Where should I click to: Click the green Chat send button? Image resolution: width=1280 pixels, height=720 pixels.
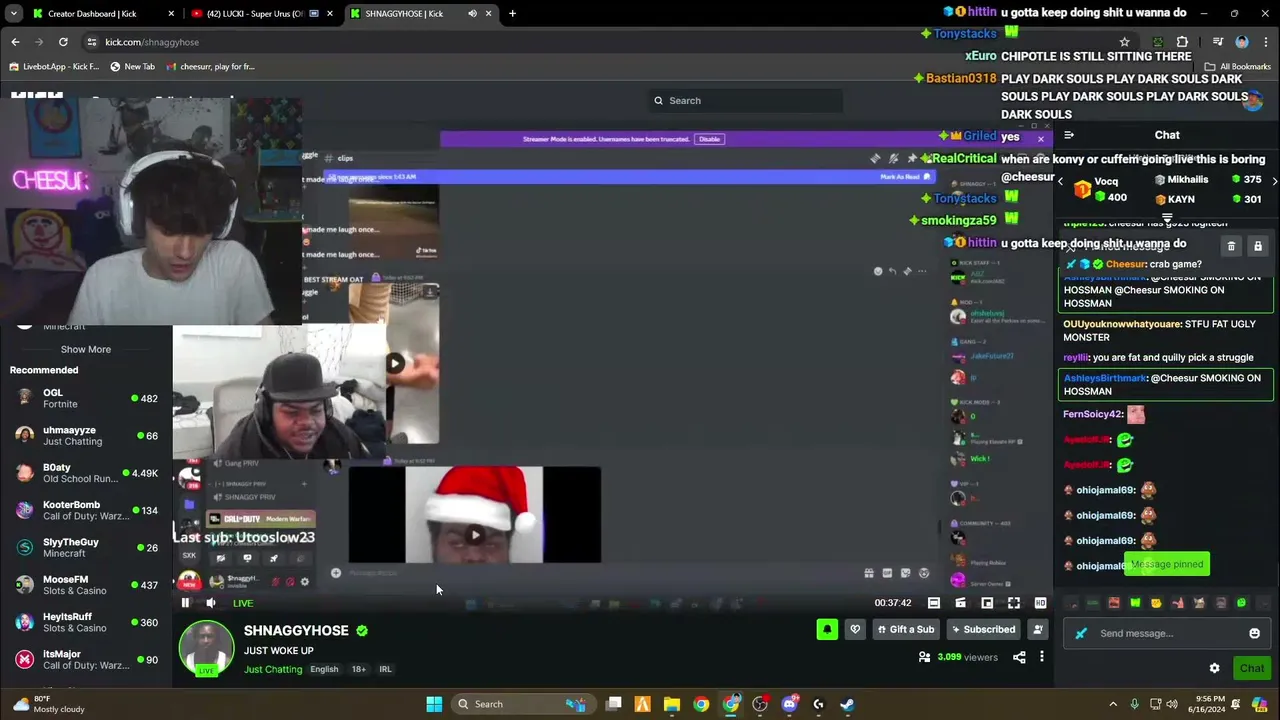pyautogui.click(x=1252, y=668)
